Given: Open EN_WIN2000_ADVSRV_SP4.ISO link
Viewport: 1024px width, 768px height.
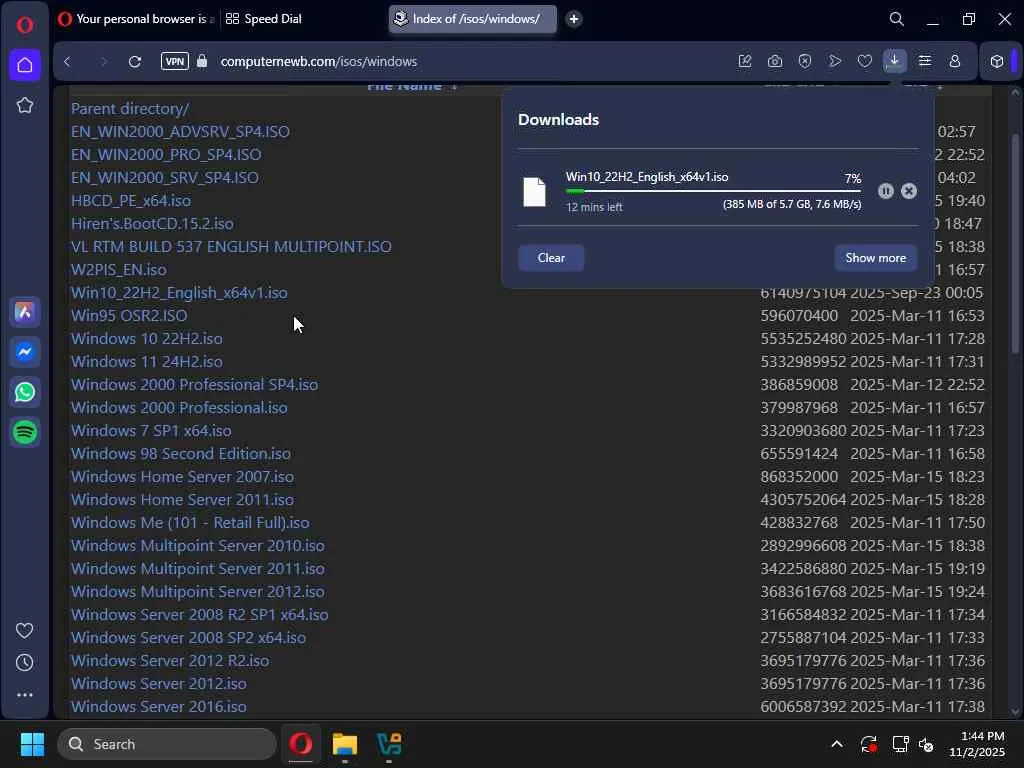Looking at the screenshot, I should (x=180, y=131).
